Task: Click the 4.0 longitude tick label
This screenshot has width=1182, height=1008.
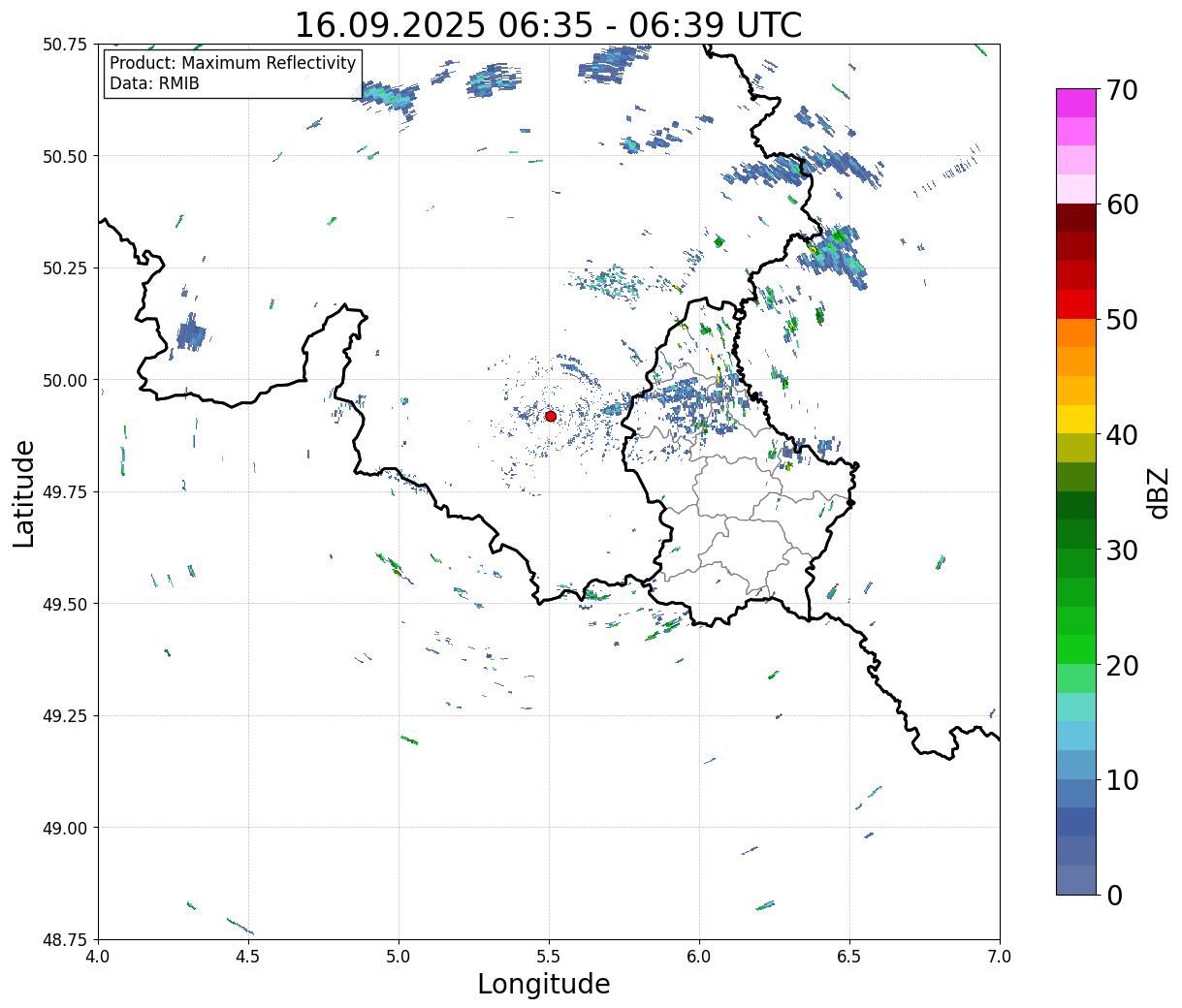Action: tap(98, 957)
